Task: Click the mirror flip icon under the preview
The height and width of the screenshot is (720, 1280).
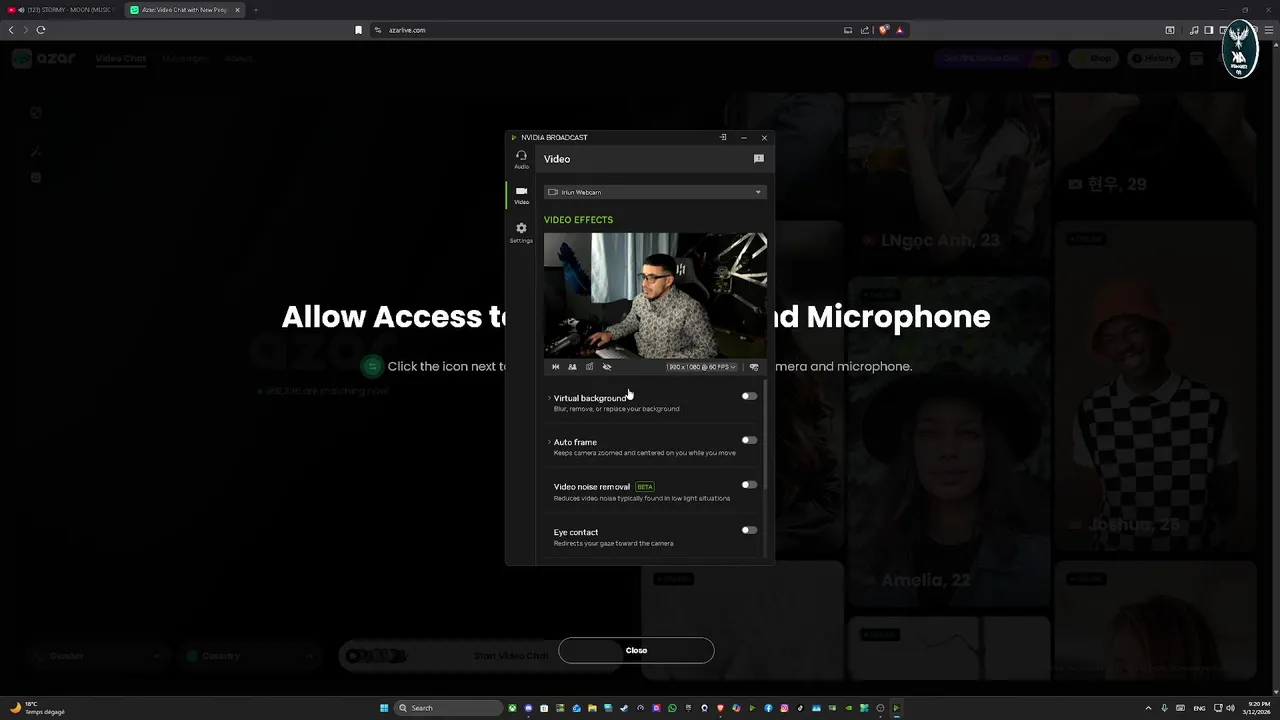Action: [x=556, y=367]
